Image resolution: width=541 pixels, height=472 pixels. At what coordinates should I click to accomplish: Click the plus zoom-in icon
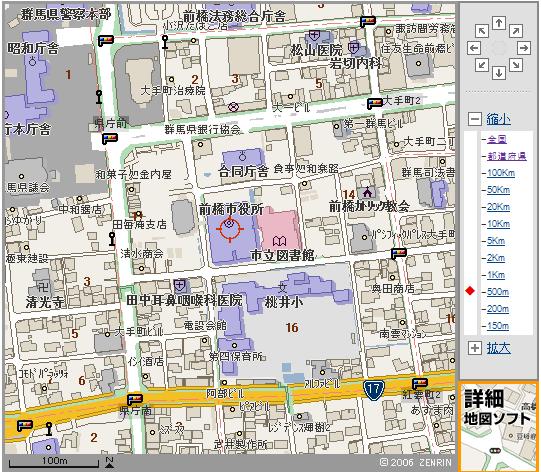click(x=474, y=348)
